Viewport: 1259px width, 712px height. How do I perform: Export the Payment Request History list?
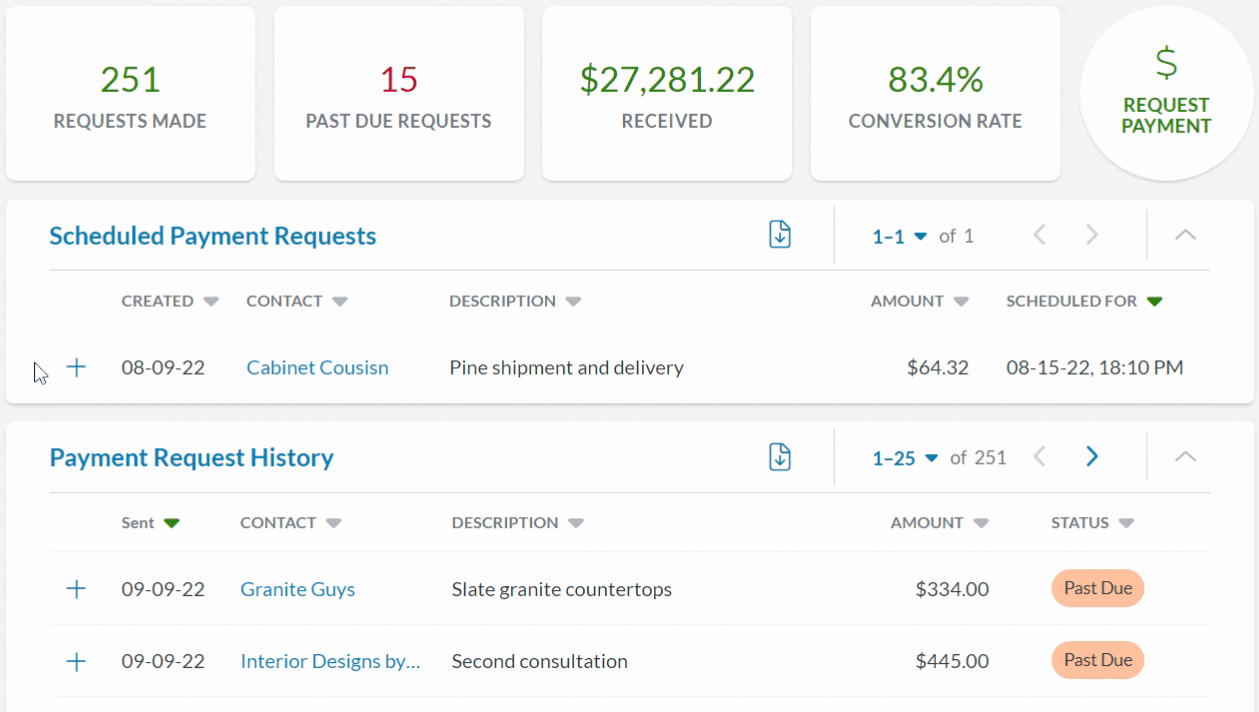tap(779, 456)
